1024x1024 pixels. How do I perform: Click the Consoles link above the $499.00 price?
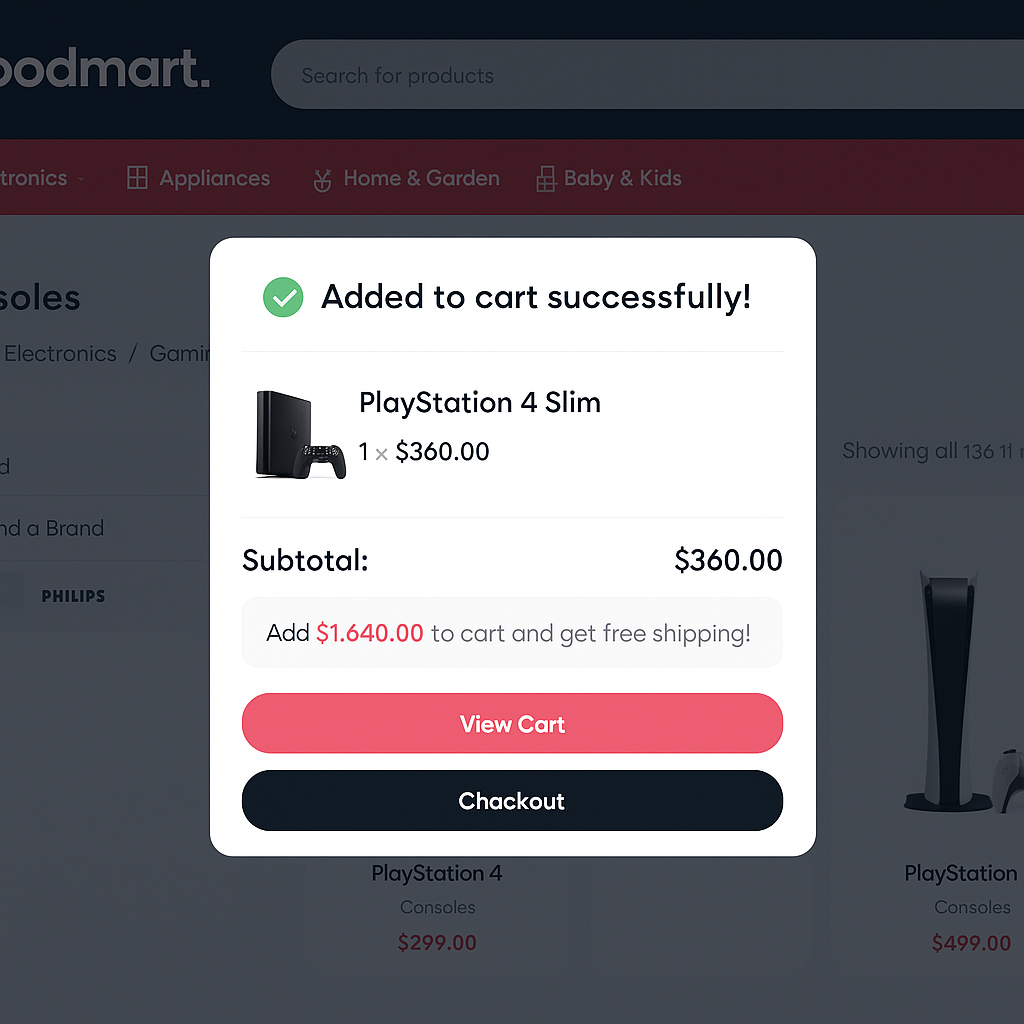(972, 907)
